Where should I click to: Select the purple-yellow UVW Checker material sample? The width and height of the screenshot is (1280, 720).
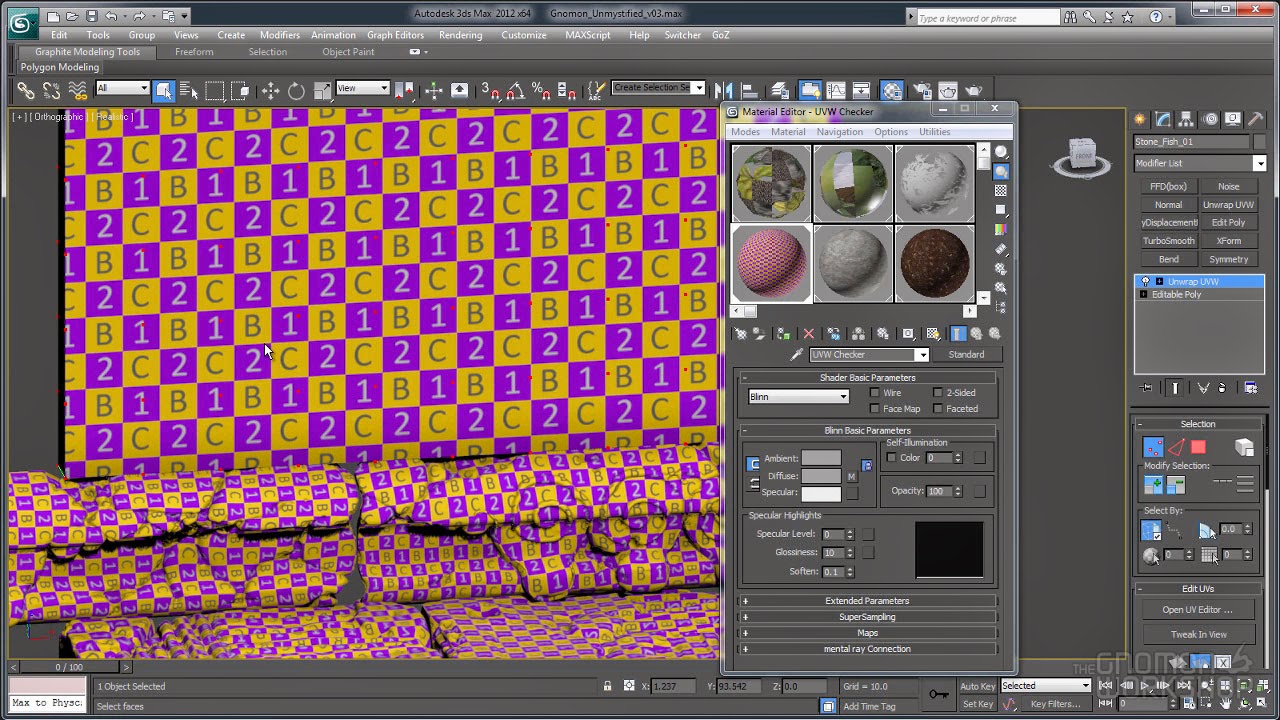(x=771, y=263)
